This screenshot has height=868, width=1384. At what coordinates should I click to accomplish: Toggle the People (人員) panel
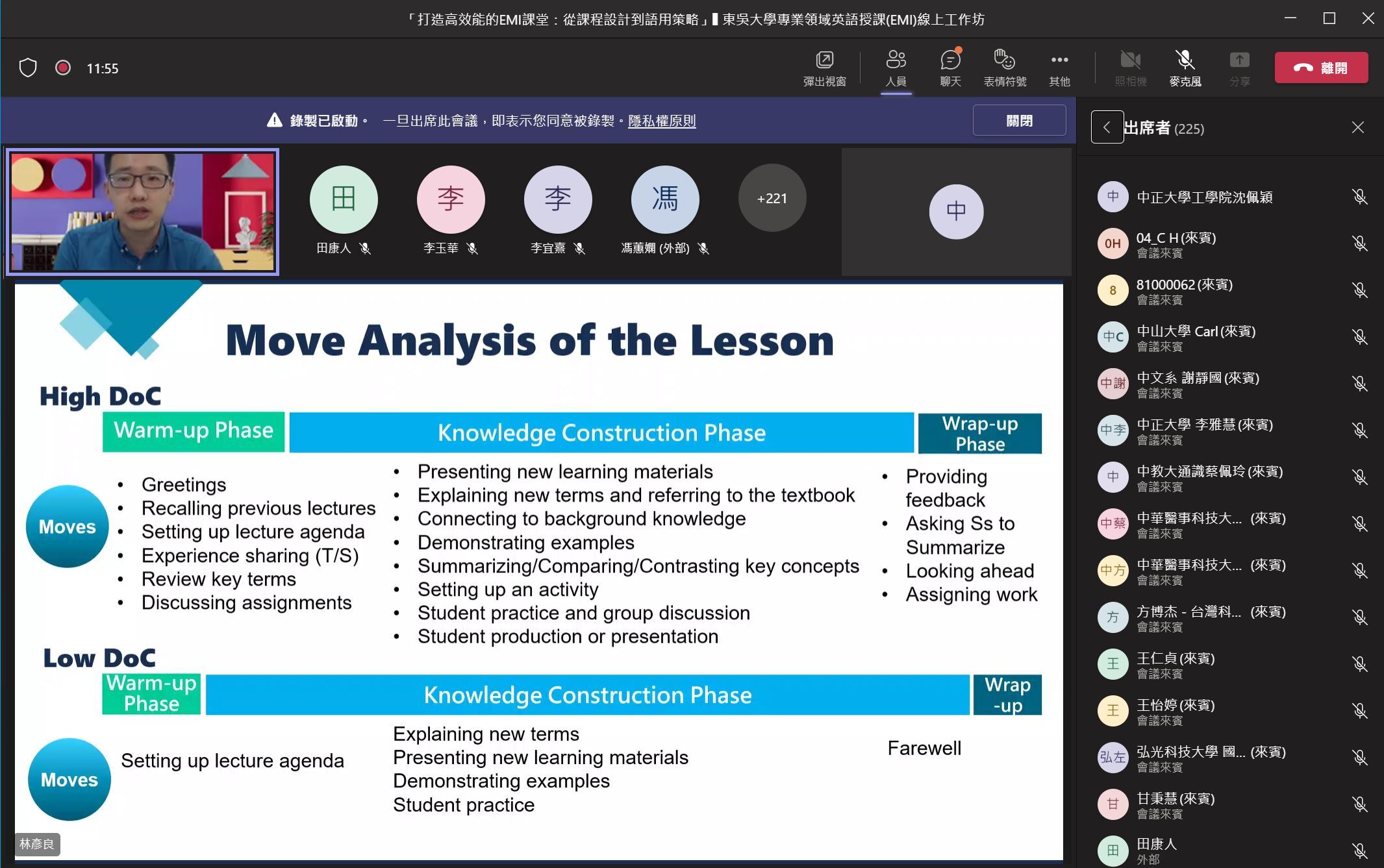896,68
